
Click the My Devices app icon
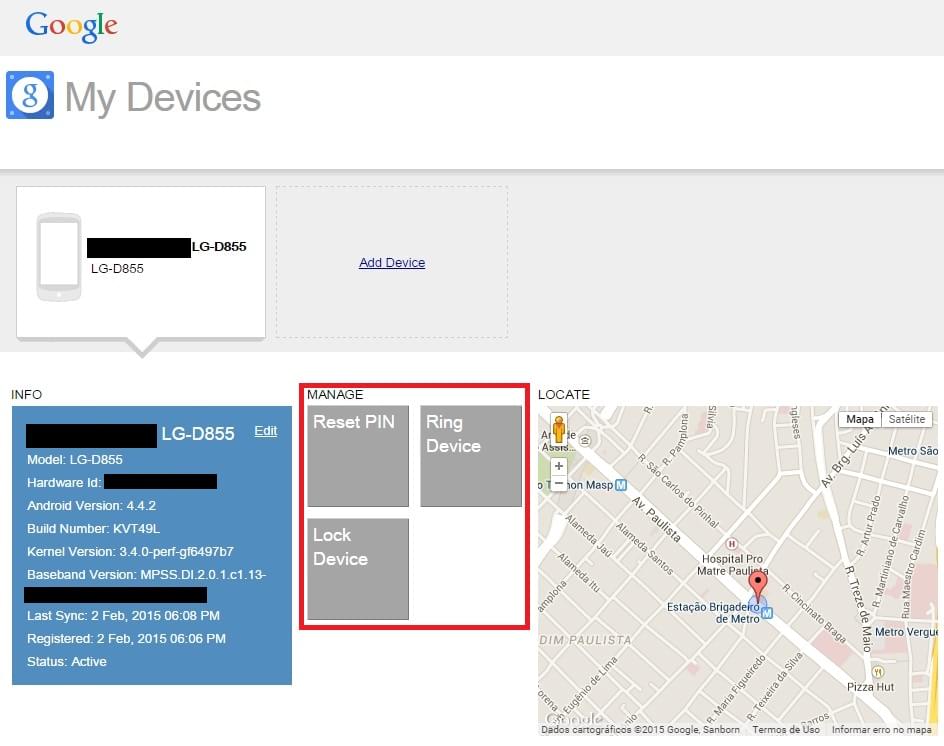coord(30,95)
